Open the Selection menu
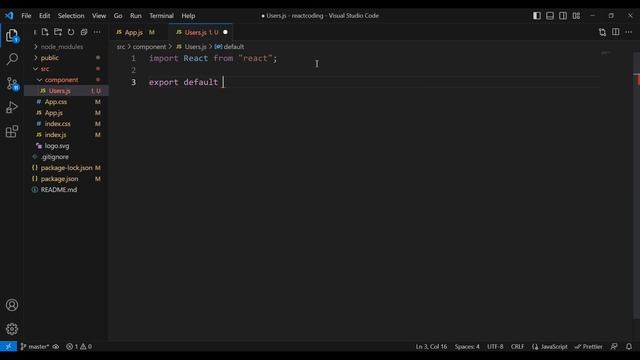This screenshot has width=640, height=360. tap(71, 16)
